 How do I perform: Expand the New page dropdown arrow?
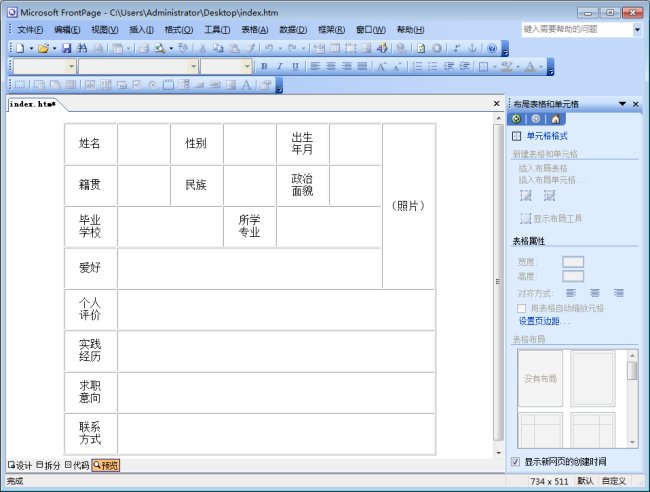(31, 48)
